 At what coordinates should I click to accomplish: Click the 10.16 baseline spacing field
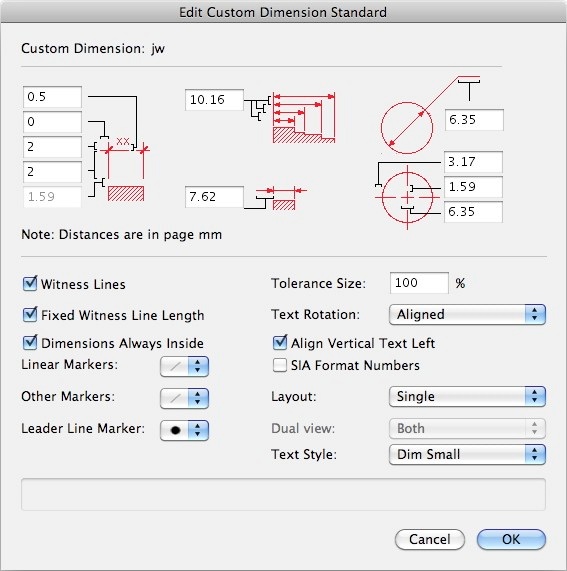point(214,100)
